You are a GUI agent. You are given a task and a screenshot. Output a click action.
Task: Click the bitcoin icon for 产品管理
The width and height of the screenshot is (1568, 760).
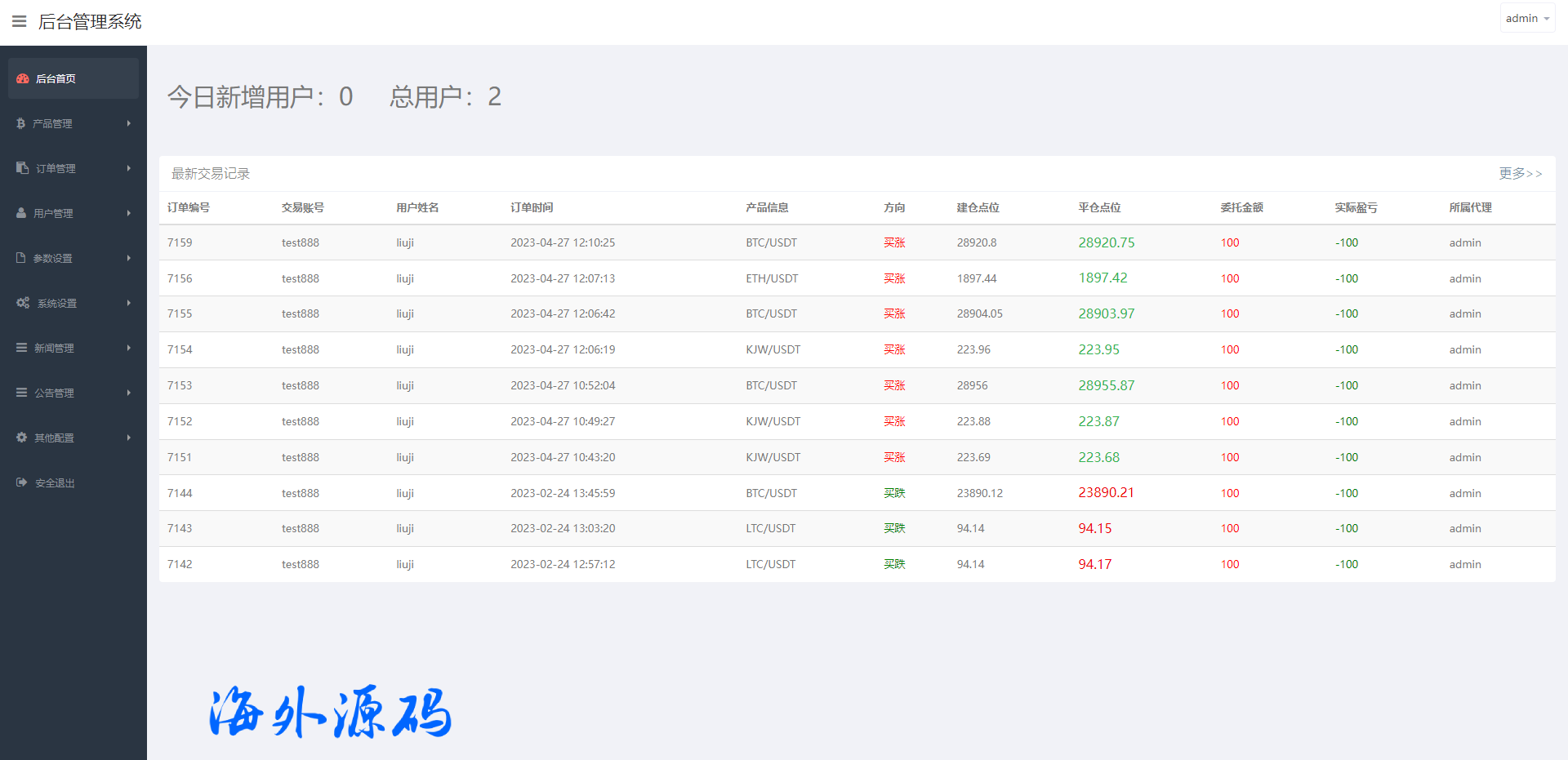(x=20, y=123)
